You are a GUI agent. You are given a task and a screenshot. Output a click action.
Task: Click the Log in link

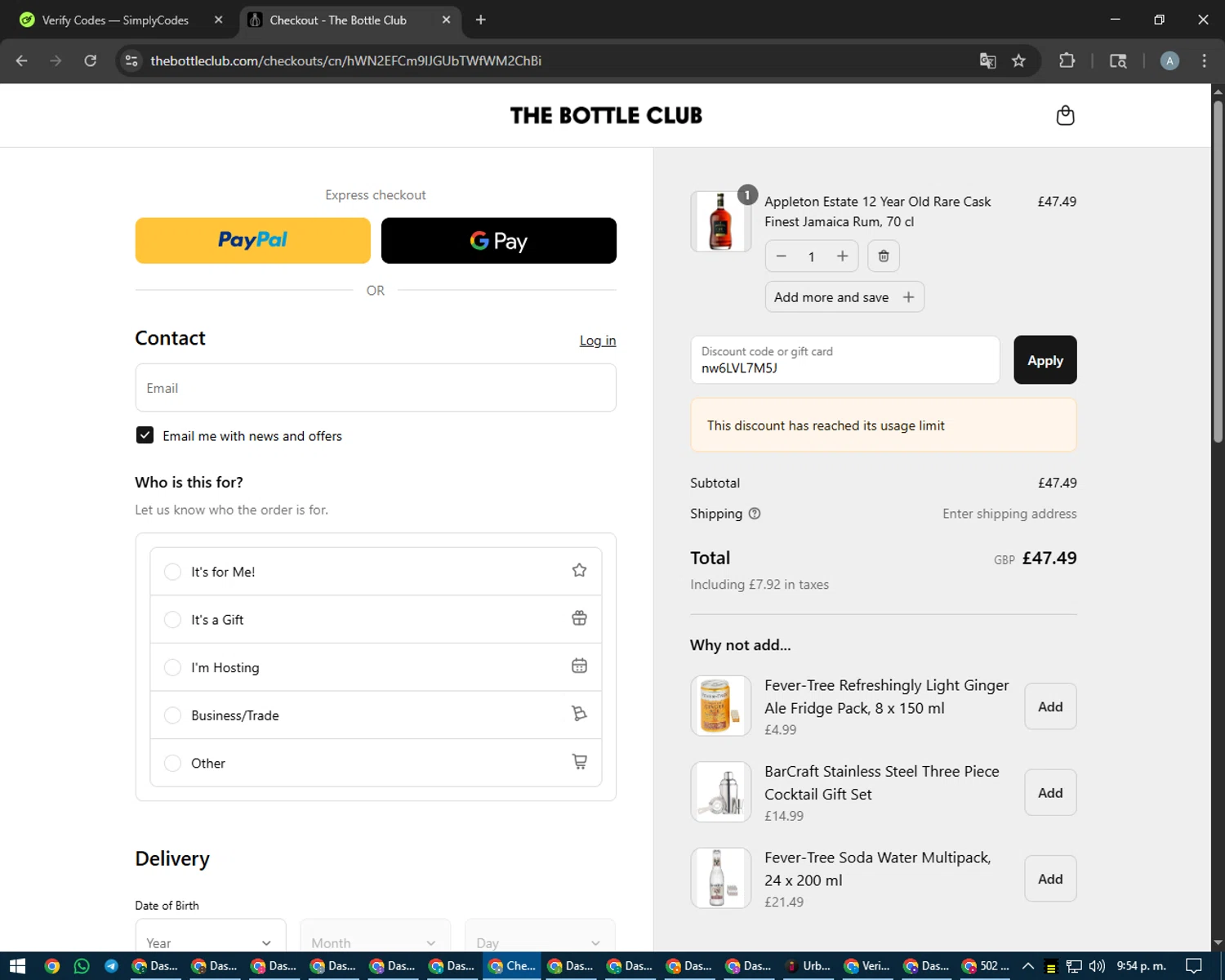[598, 341]
